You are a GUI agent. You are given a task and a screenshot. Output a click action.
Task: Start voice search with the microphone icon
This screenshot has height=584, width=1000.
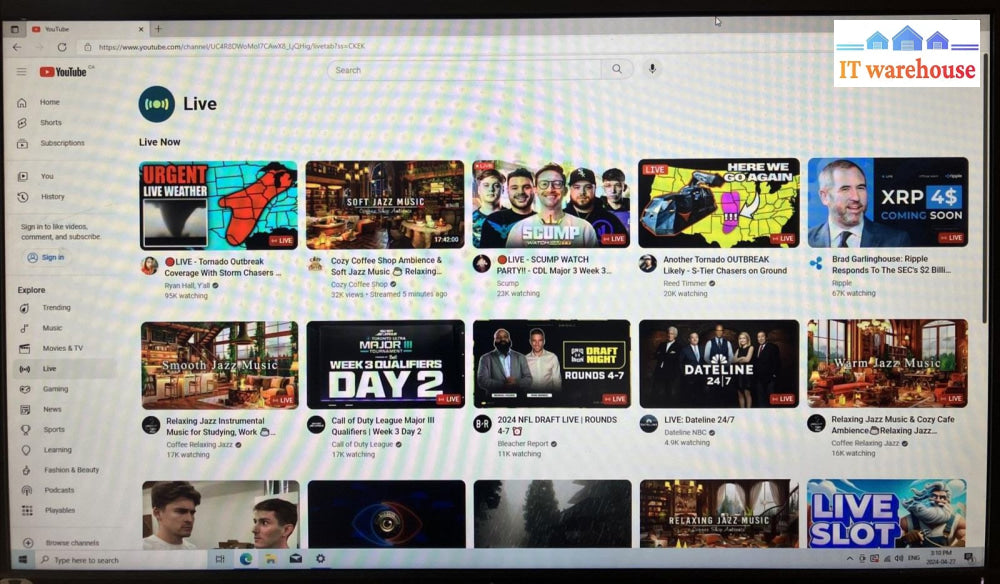click(653, 70)
